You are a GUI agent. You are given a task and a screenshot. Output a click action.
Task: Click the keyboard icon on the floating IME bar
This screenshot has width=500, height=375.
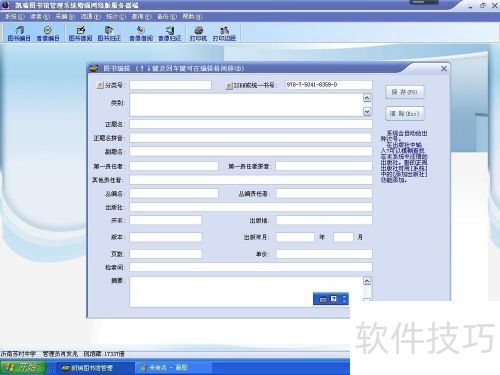click(323, 299)
